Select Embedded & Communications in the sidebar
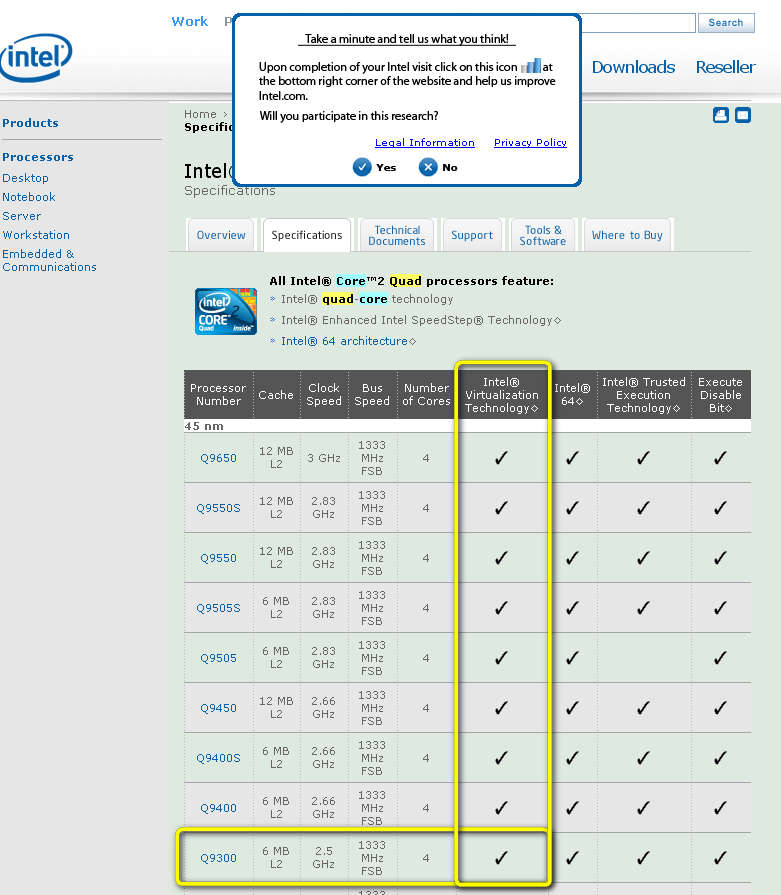Image resolution: width=781 pixels, height=895 pixels. (49, 260)
